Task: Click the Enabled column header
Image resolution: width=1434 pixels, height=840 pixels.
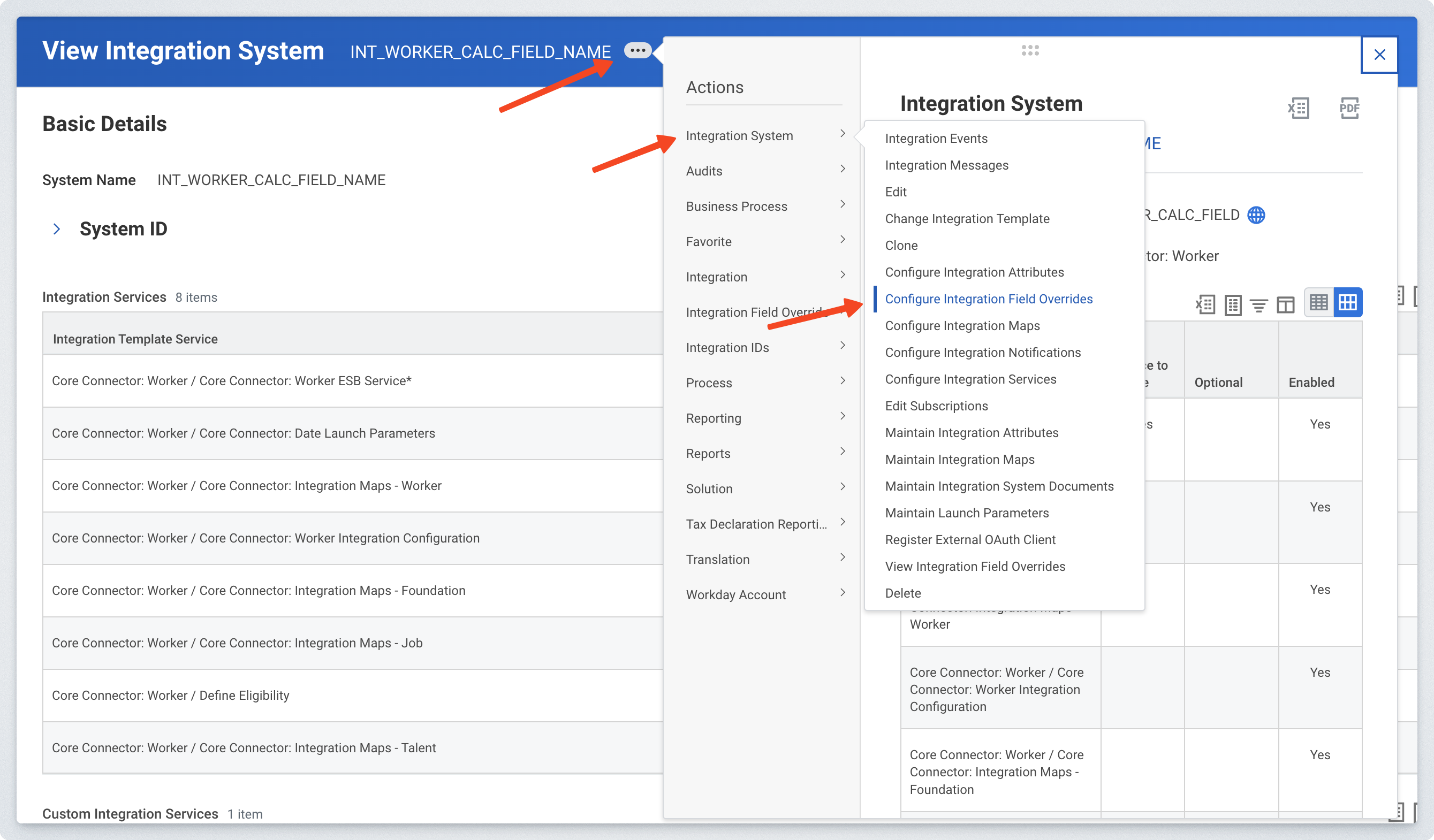Action: [x=1311, y=382]
